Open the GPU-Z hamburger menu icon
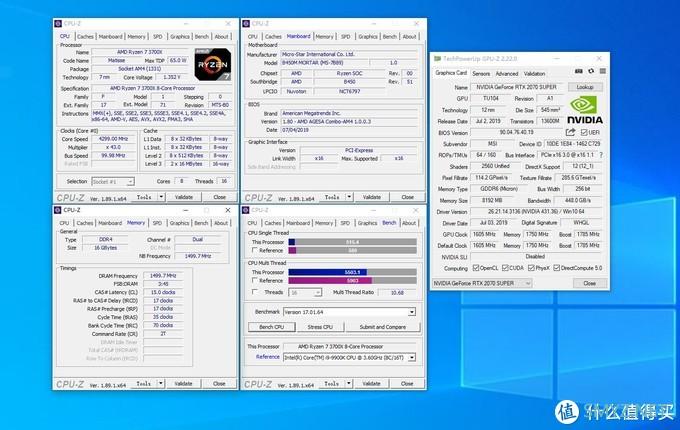Viewport: 680px width, 430px height. click(602, 71)
